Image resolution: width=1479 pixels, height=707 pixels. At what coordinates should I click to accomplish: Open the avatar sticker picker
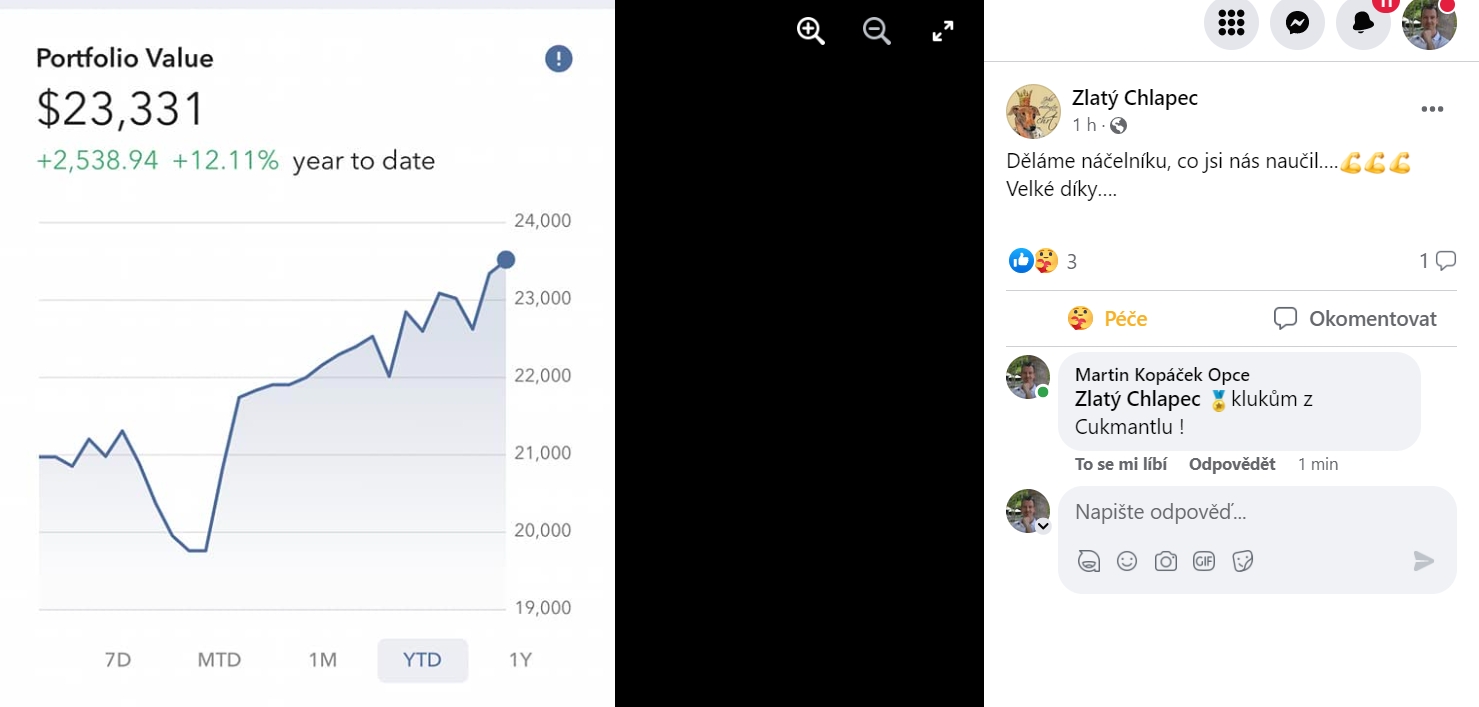click(1089, 561)
